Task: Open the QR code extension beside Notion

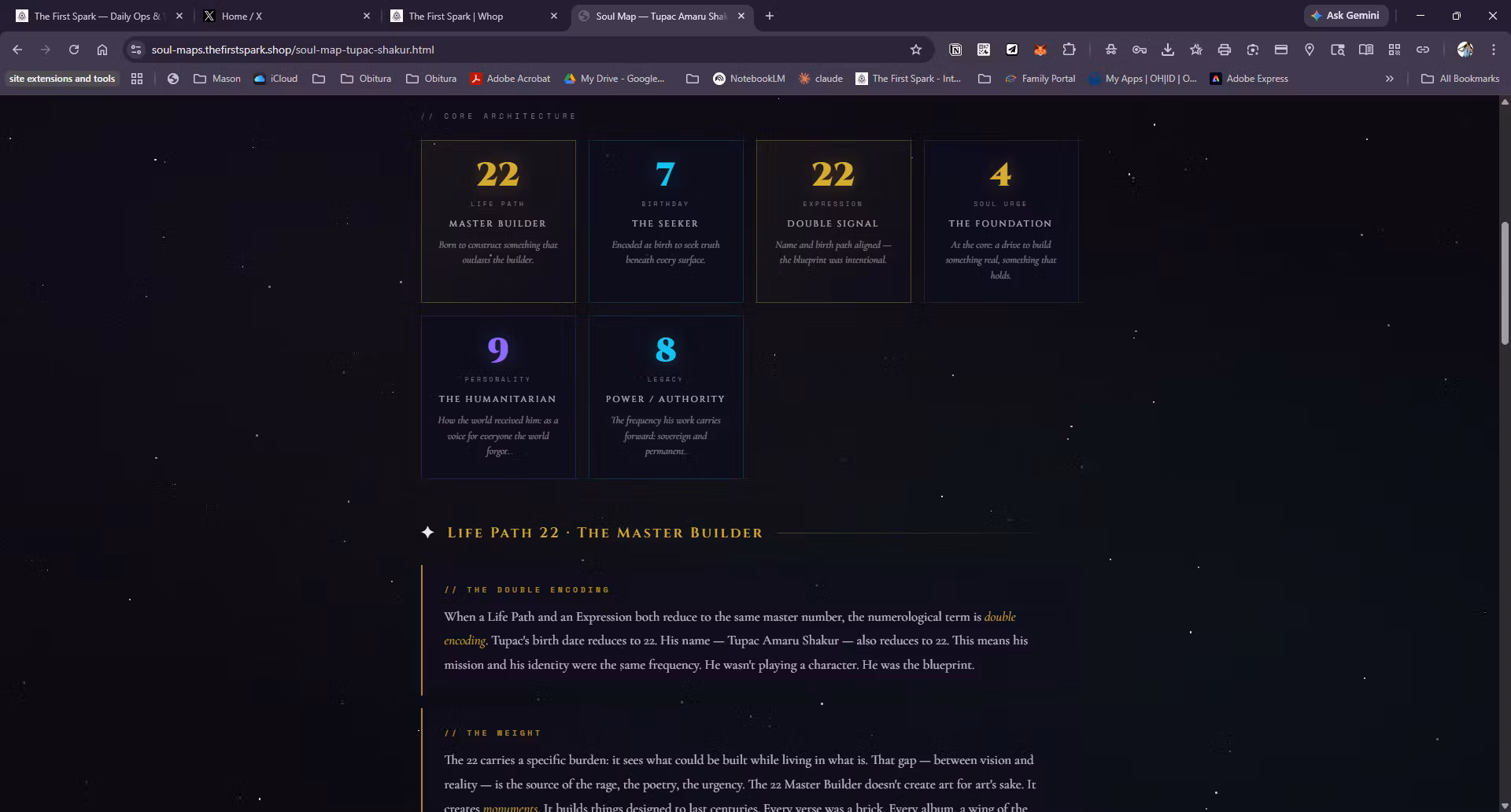Action: 984,50
